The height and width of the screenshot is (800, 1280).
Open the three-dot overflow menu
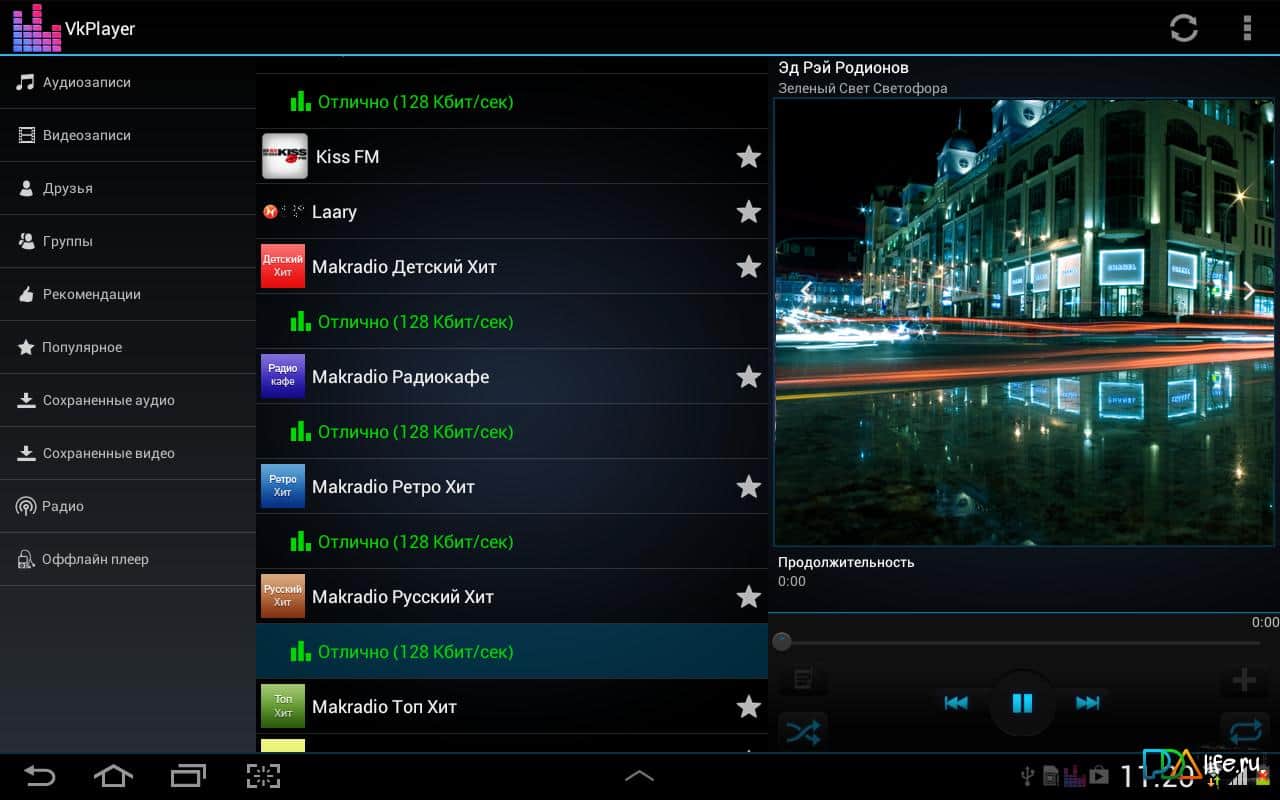point(1246,28)
